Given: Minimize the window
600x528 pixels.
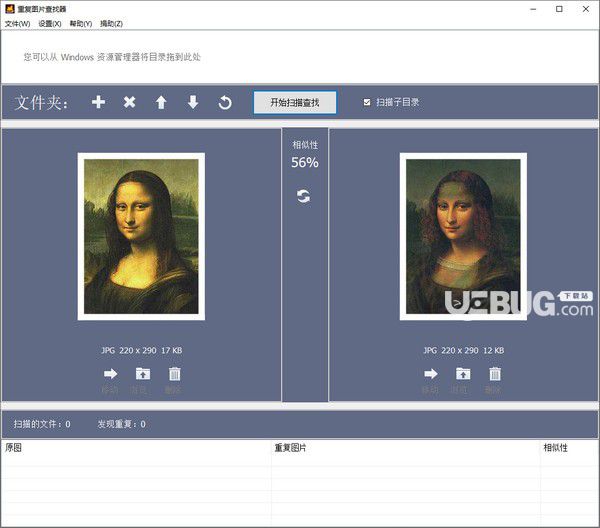Looking at the screenshot, I should (533, 9).
